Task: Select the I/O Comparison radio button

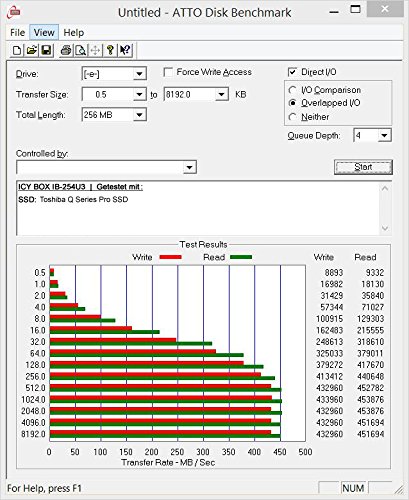Action: [292, 90]
